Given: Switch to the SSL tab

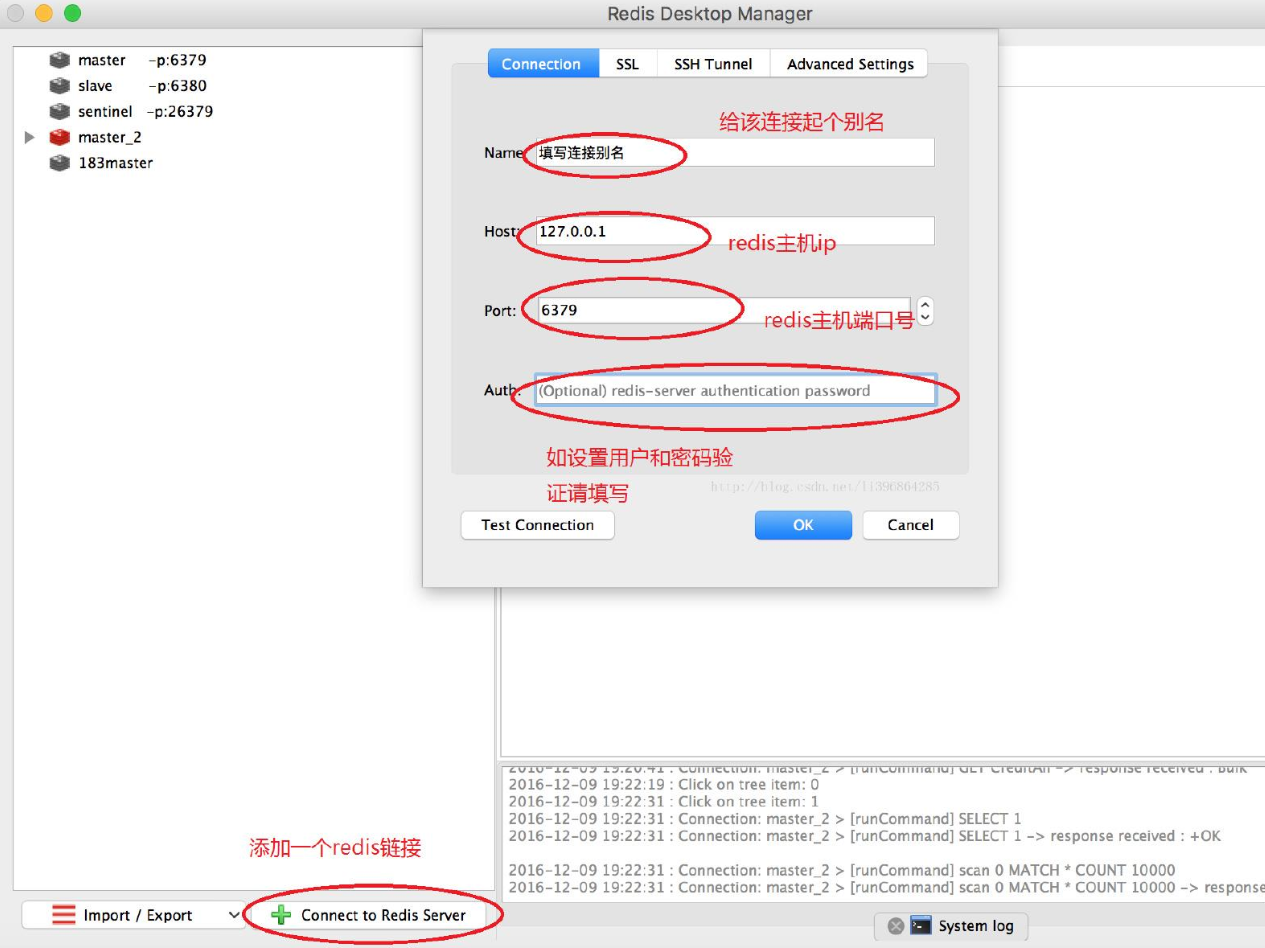Looking at the screenshot, I should pos(627,64).
